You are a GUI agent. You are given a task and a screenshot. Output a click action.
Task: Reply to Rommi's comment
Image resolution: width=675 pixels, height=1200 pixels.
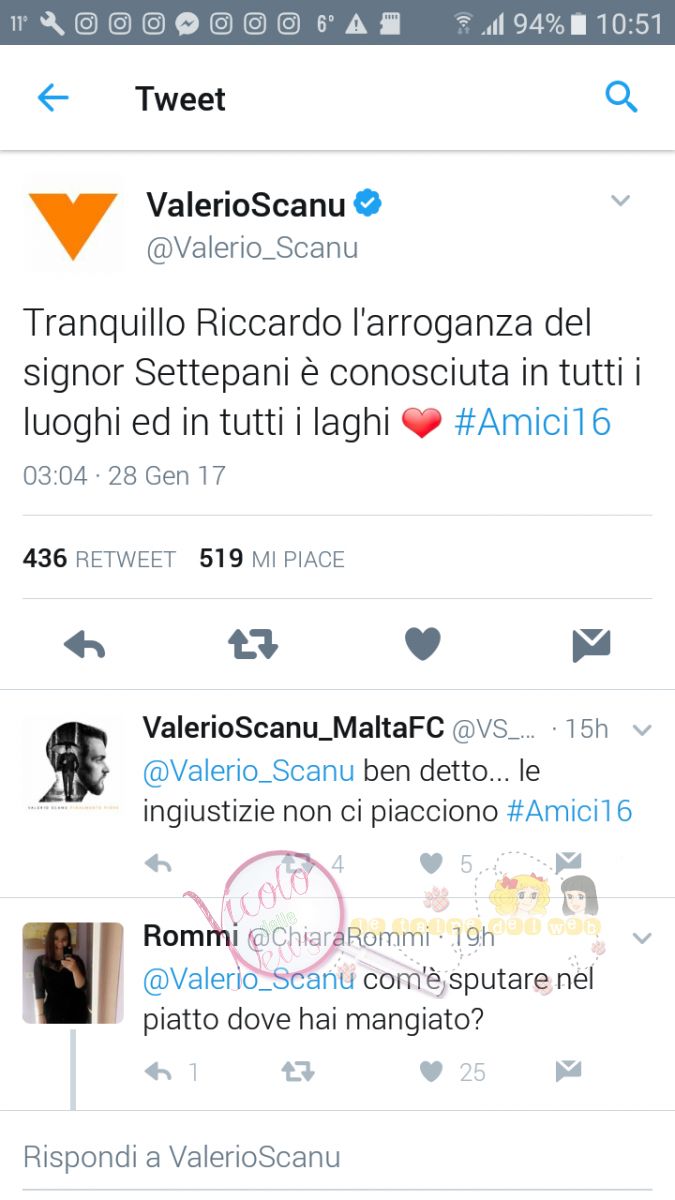[x=158, y=1072]
